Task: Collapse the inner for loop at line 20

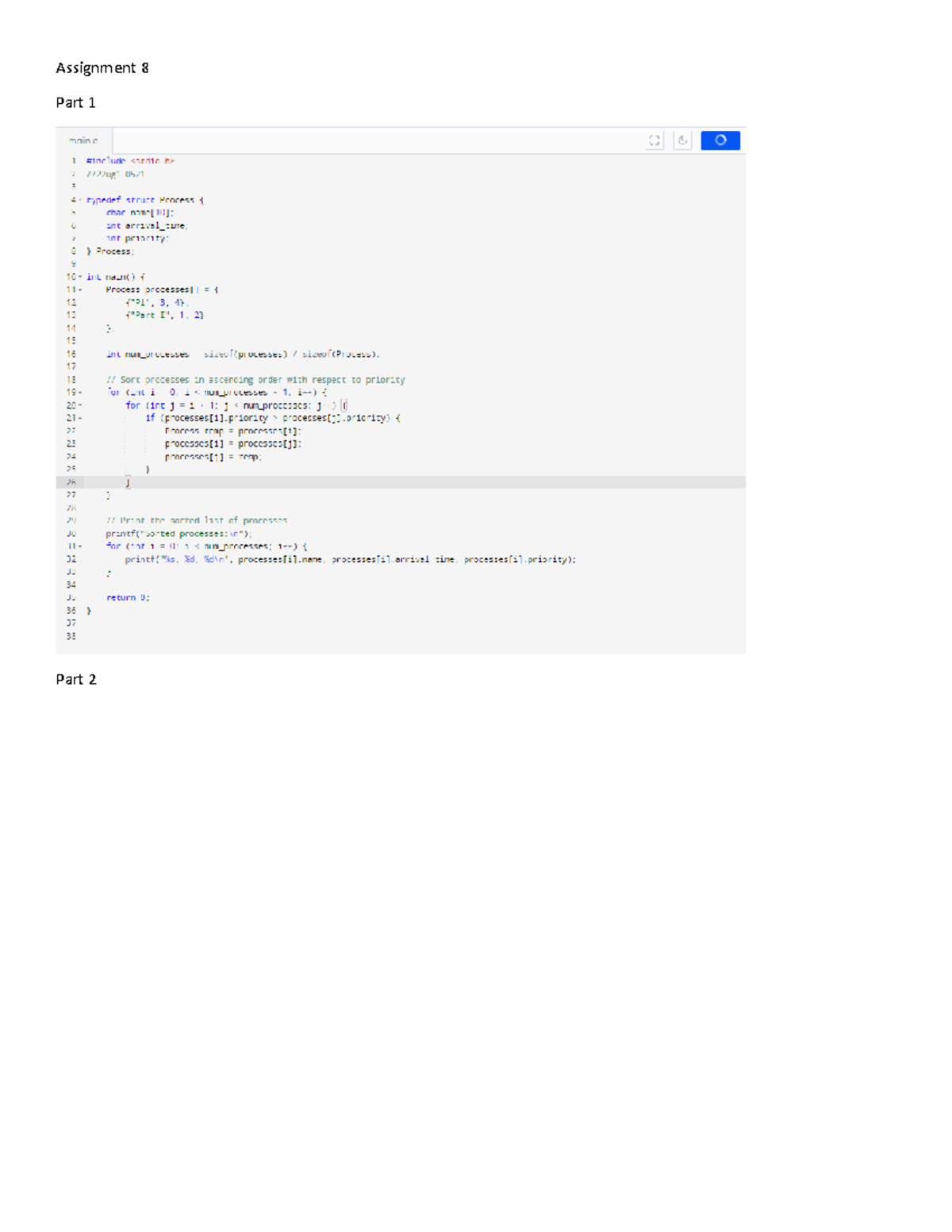Action: click(79, 405)
